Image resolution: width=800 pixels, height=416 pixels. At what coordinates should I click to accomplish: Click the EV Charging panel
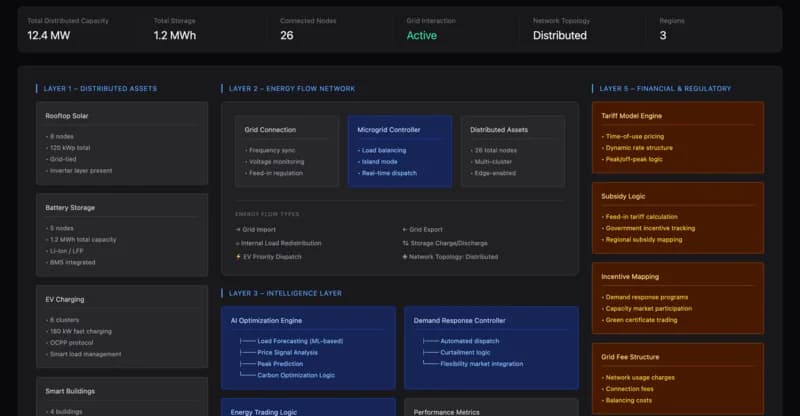pos(123,325)
